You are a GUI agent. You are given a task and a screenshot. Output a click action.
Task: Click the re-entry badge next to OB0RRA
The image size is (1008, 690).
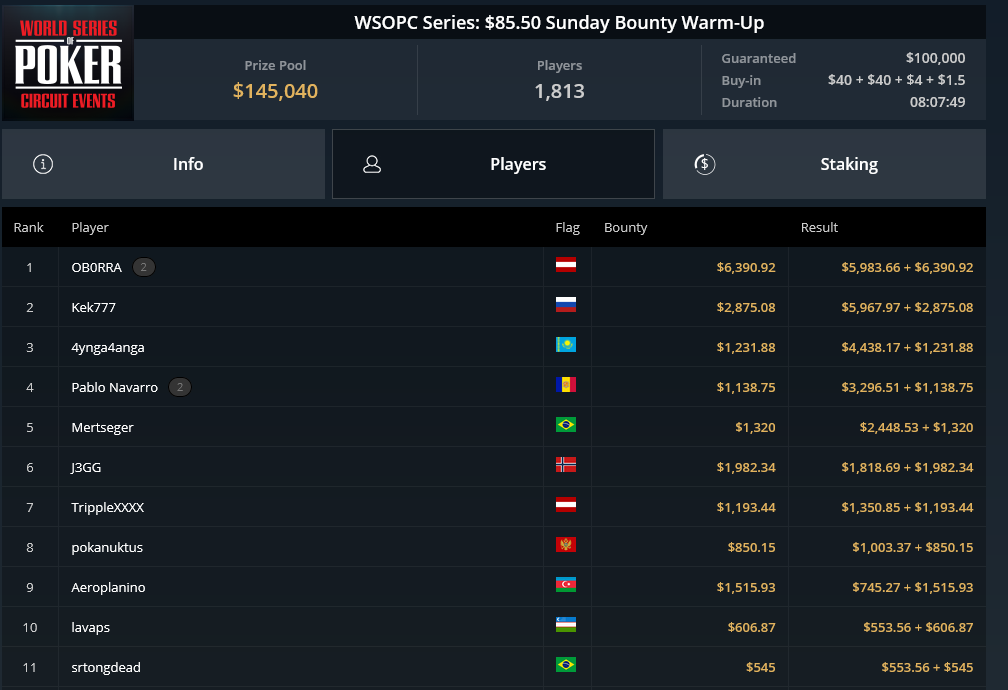coord(144,267)
